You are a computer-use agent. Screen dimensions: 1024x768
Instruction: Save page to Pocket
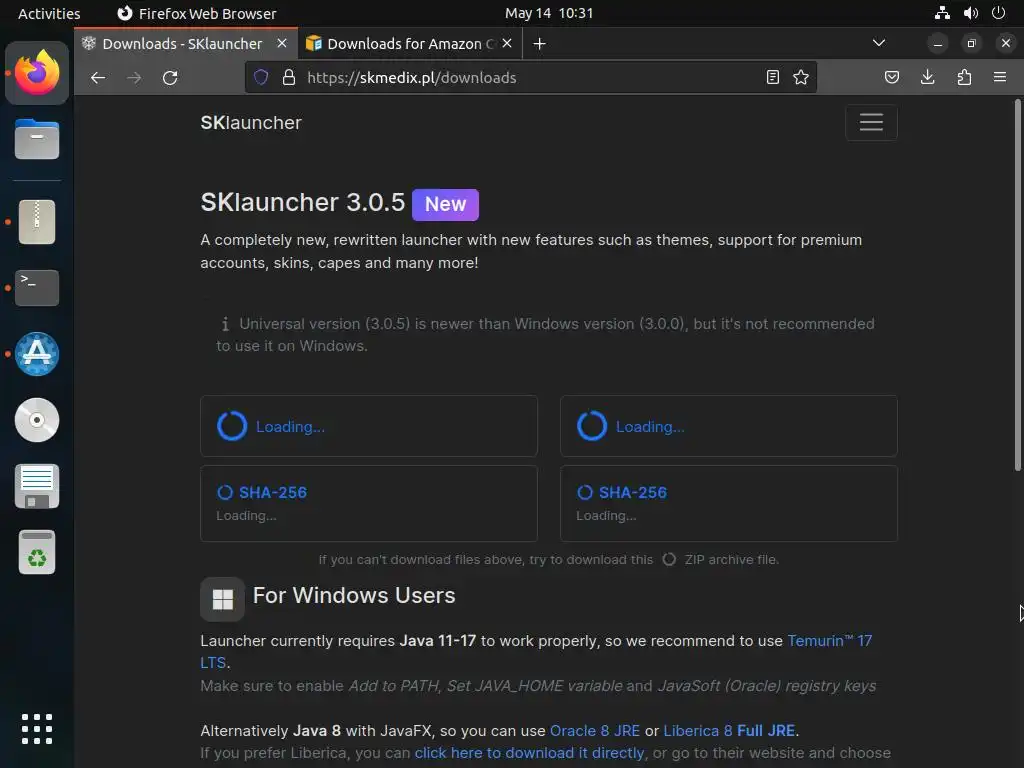coord(891,77)
